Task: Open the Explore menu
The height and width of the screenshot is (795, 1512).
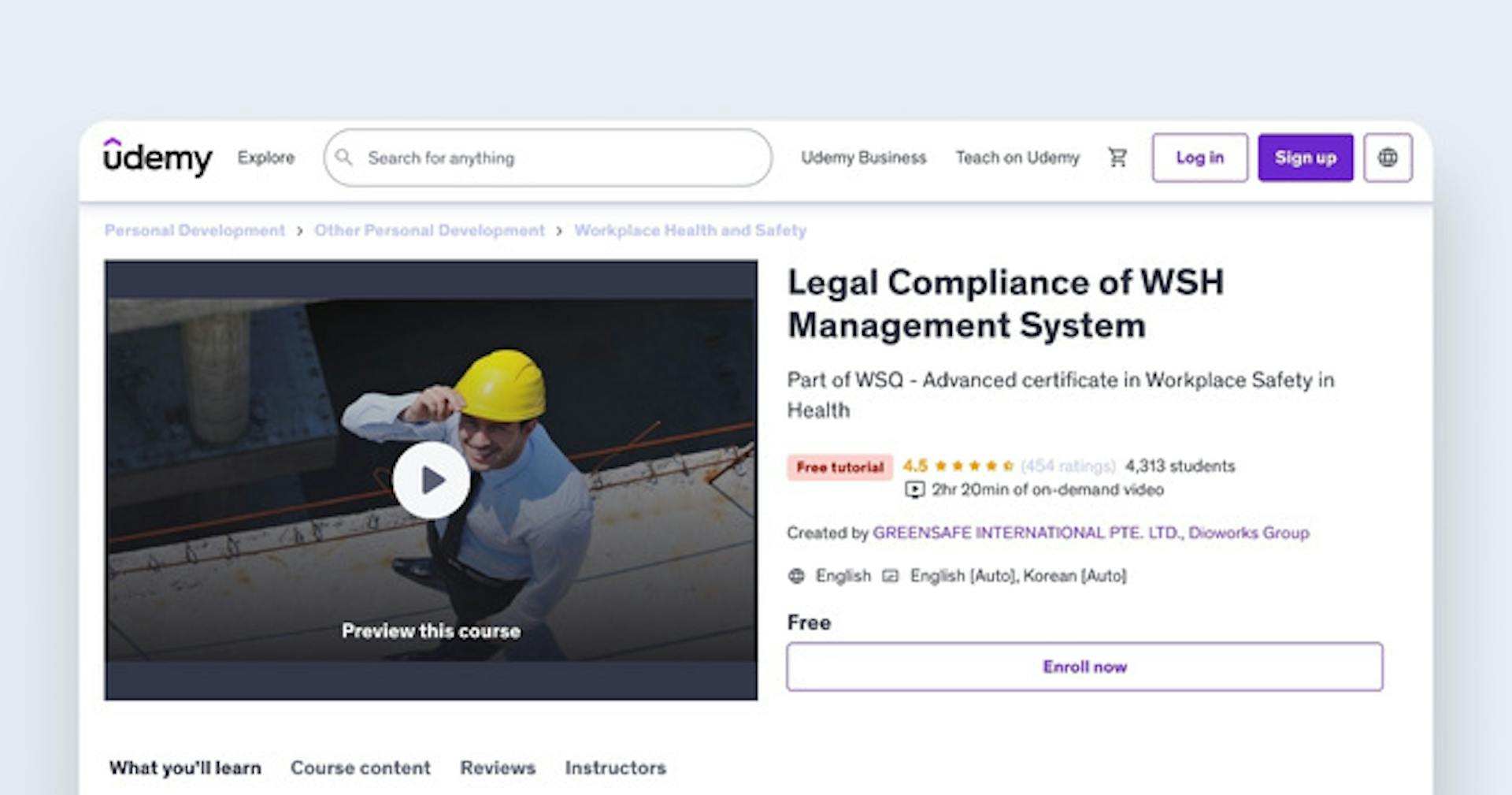Action: click(266, 158)
